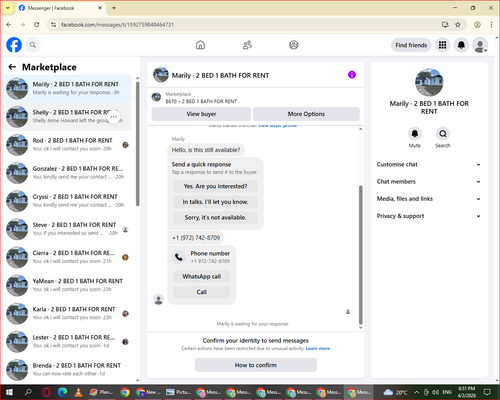Click the conversation list scrollbar
500x400 pixels.
[x=137, y=143]
